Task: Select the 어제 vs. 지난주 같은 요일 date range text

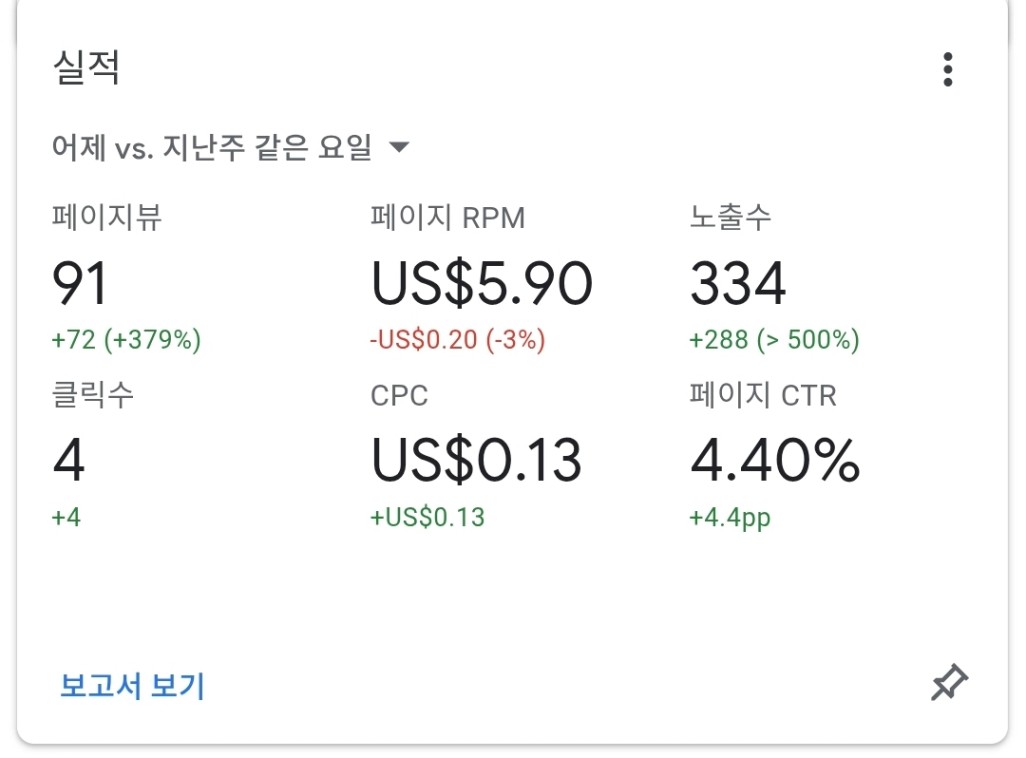Action: tap(212, 147)
